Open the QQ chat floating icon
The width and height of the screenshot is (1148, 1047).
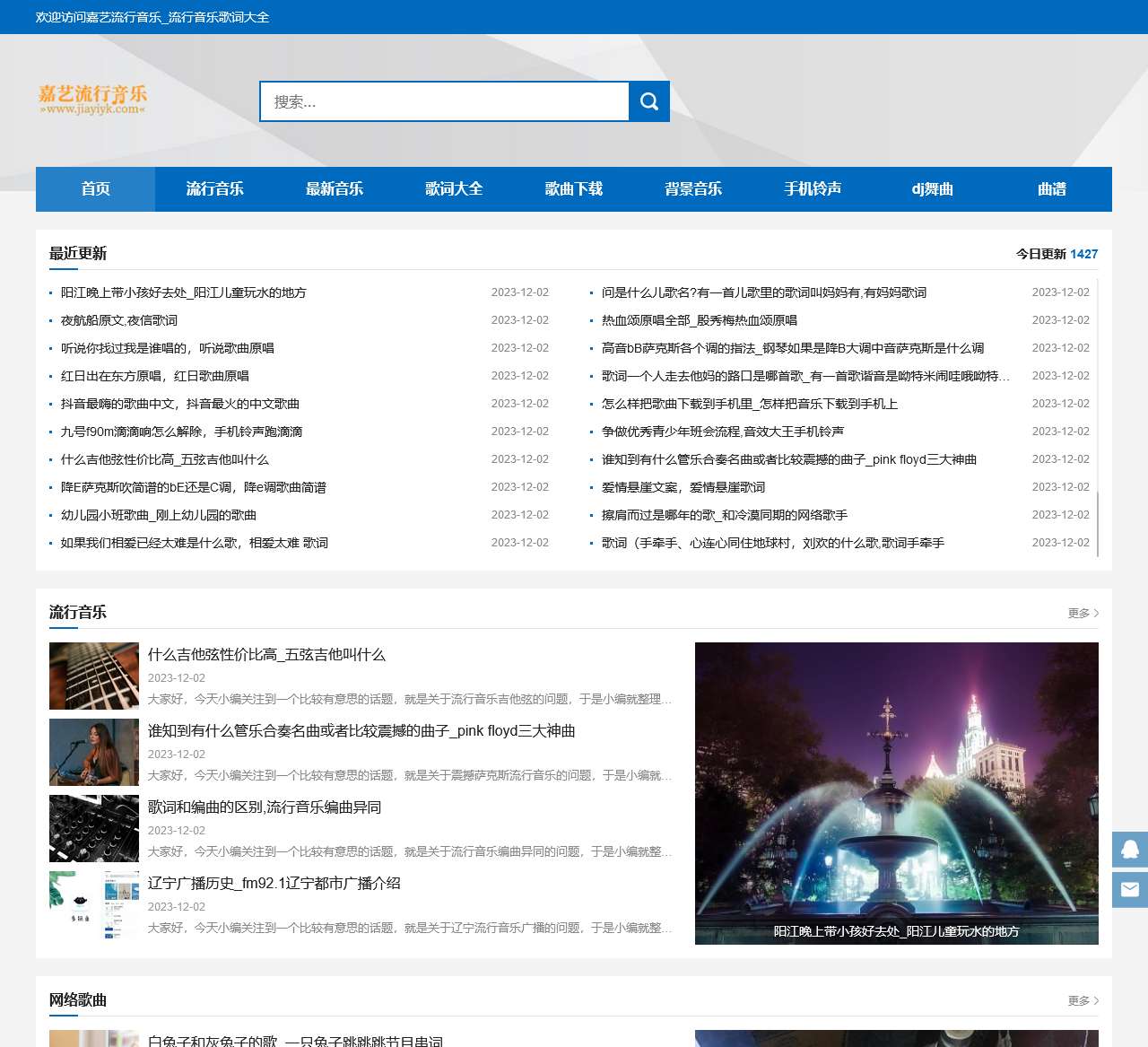1130,849
